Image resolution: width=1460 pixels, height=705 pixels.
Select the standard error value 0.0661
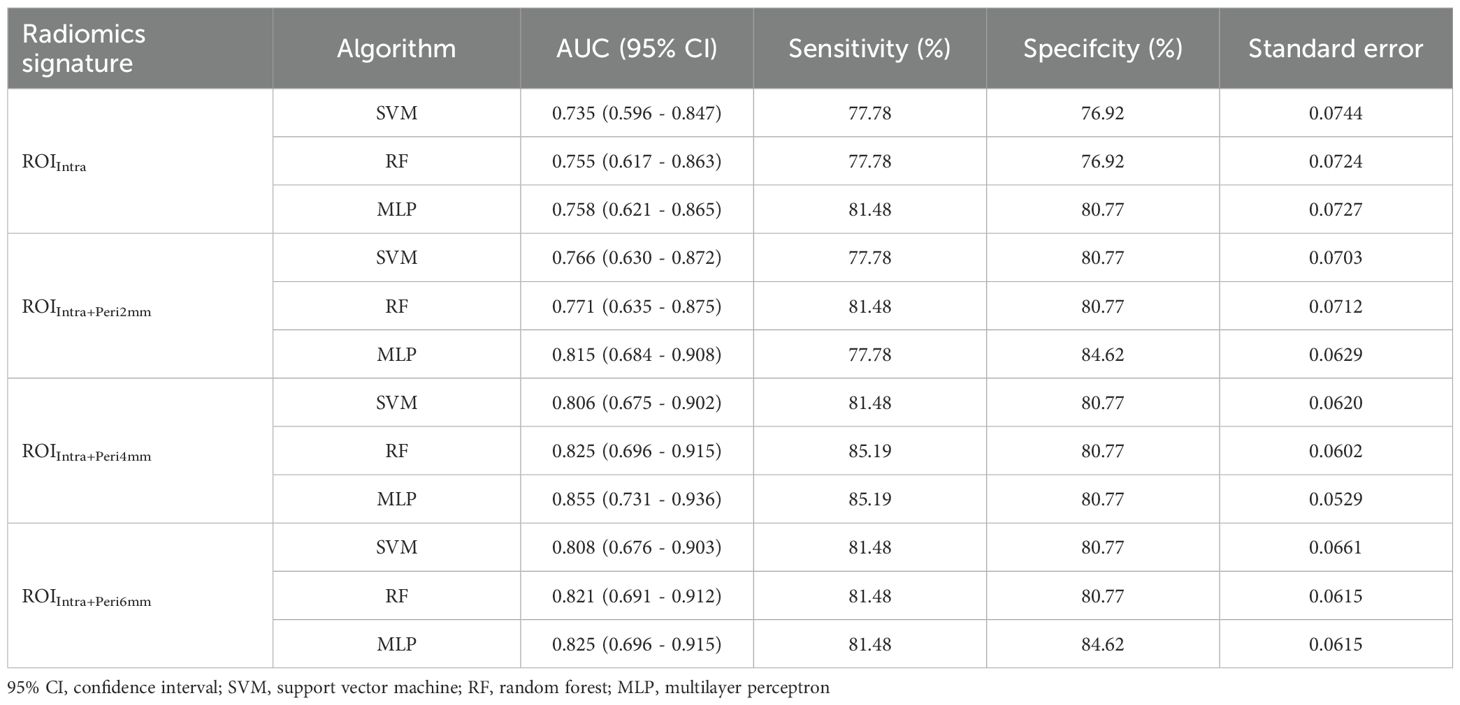click(x=1335, y=547)
